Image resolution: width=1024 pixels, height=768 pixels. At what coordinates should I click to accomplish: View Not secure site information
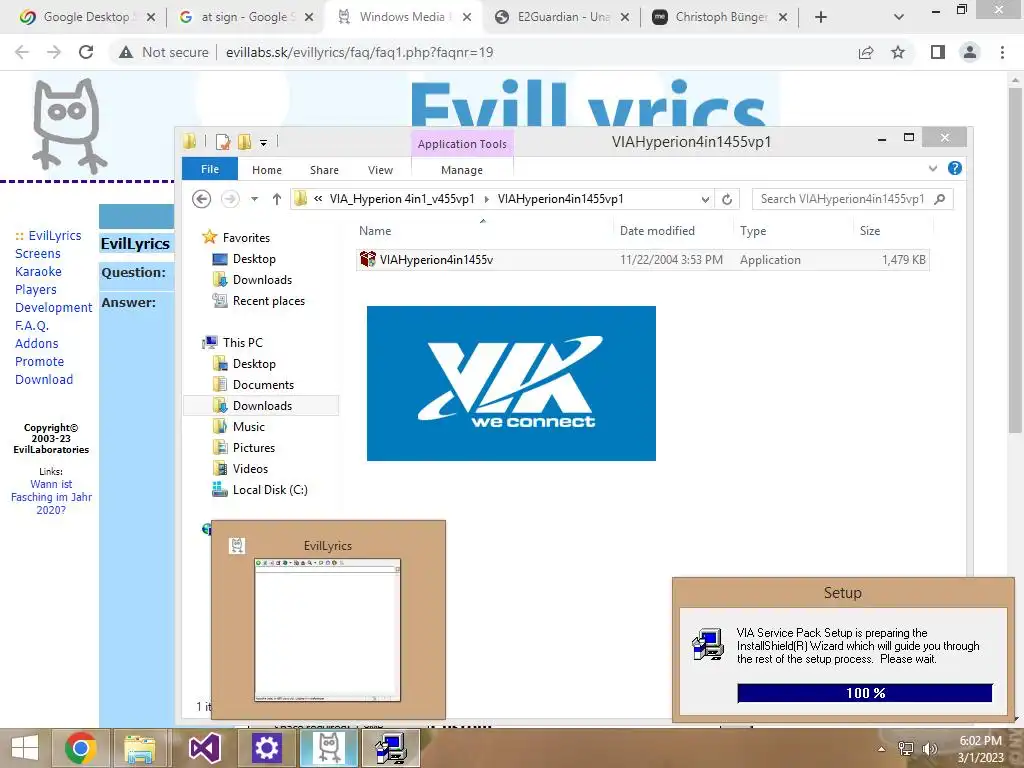(x=163, y=52)
